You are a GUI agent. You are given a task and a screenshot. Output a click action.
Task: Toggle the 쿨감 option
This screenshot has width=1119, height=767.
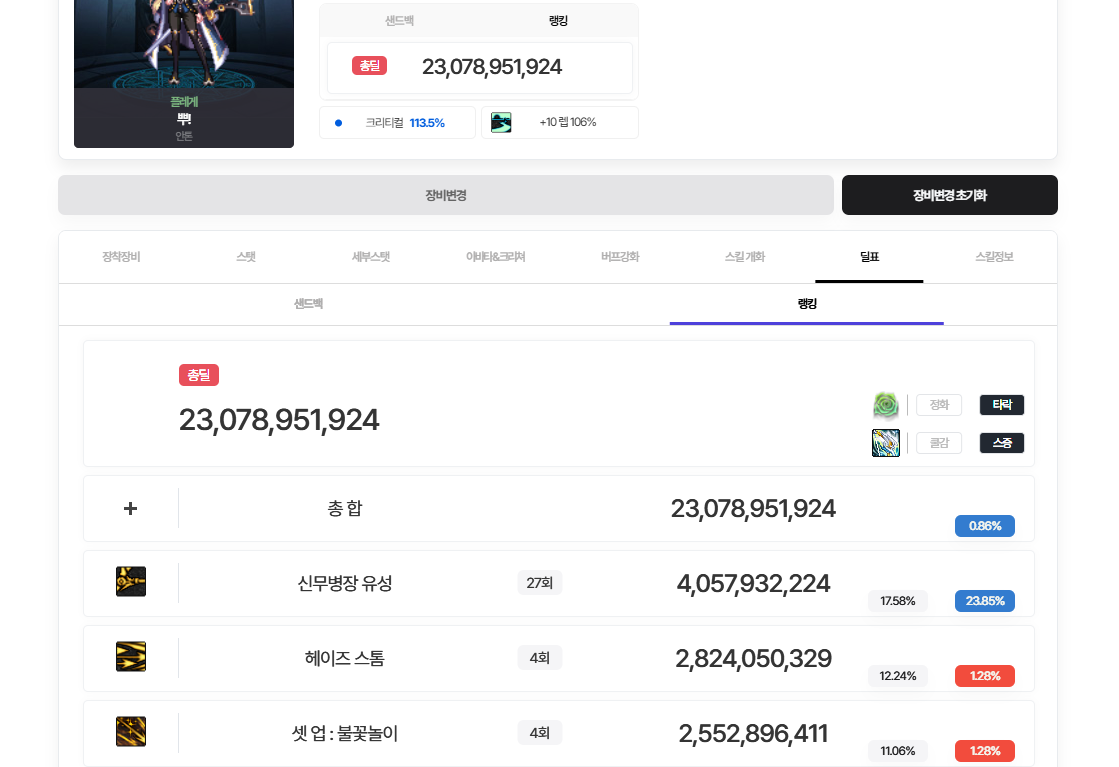tap(938, 443)
